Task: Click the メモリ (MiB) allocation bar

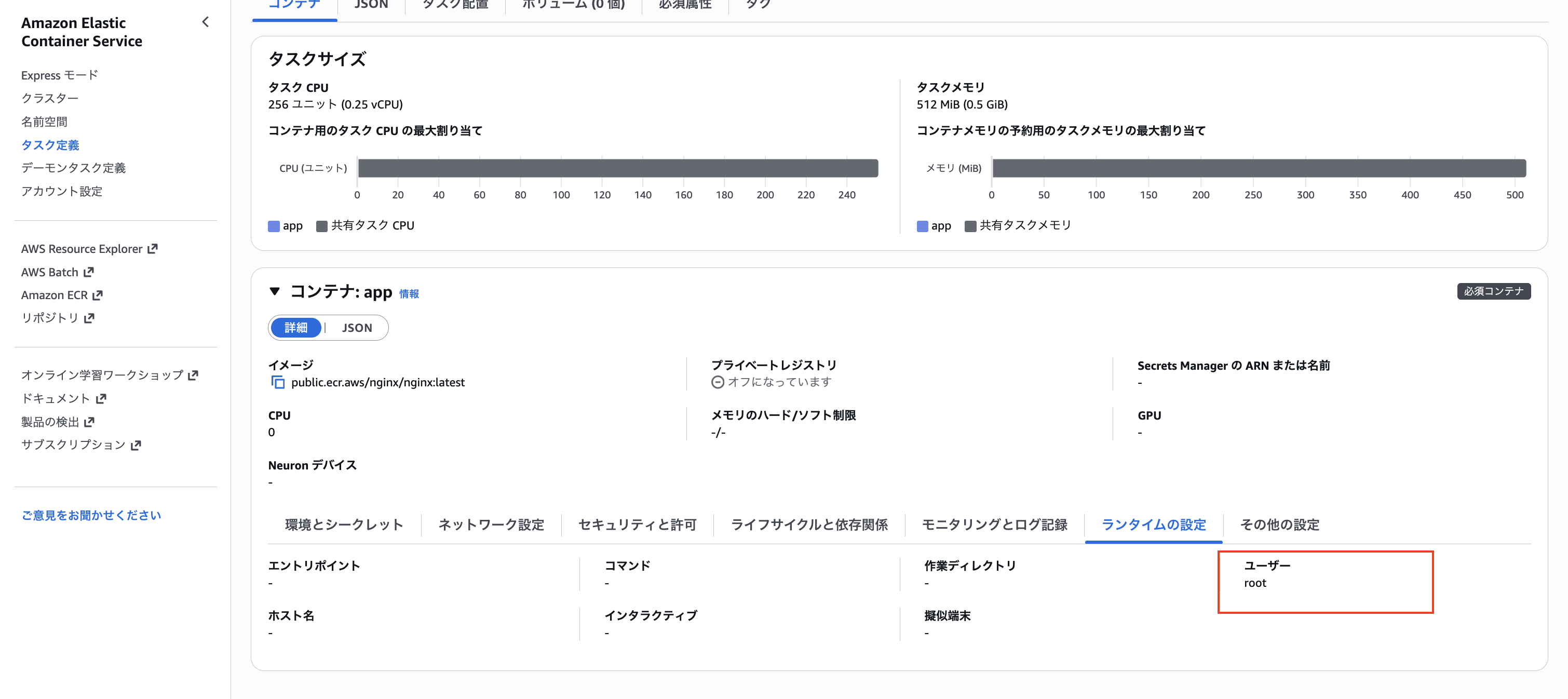Action: point(1259,168)
